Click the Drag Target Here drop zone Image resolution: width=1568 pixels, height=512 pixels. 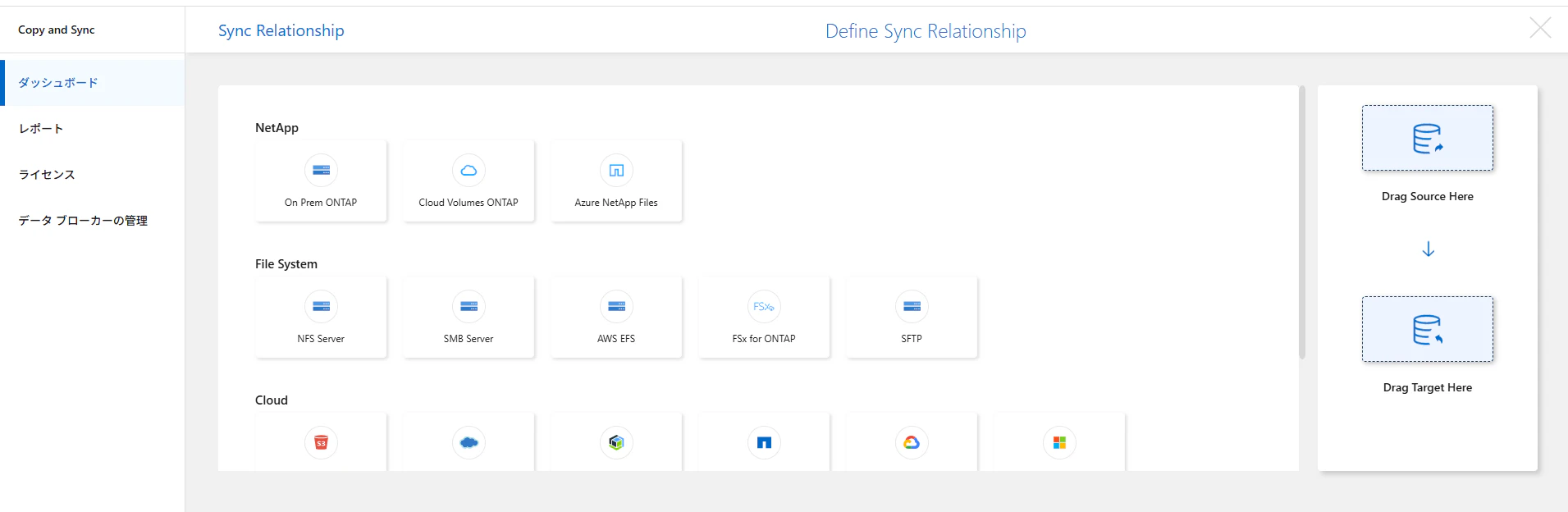click(1428, 329)
